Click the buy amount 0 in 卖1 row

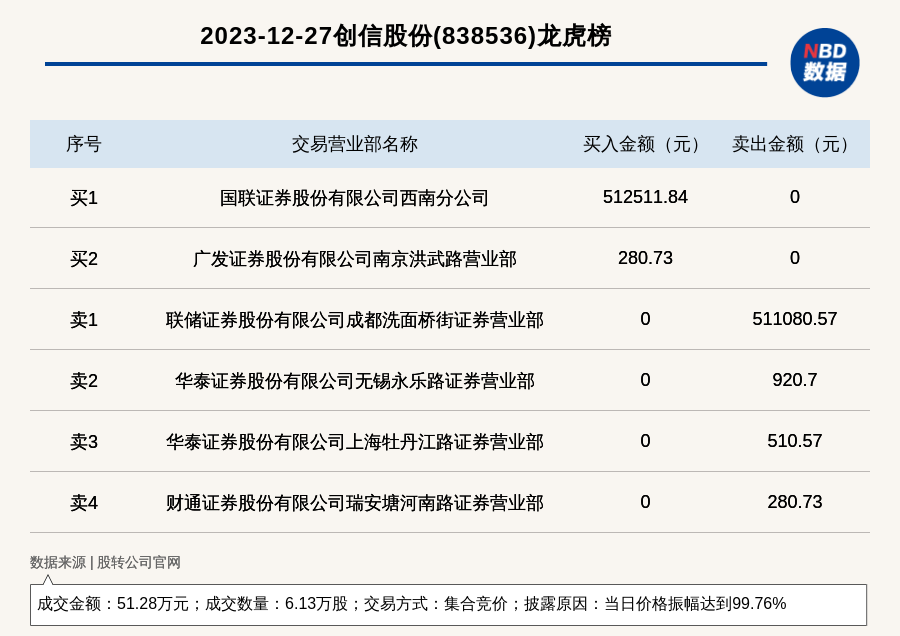pos(645,319)
